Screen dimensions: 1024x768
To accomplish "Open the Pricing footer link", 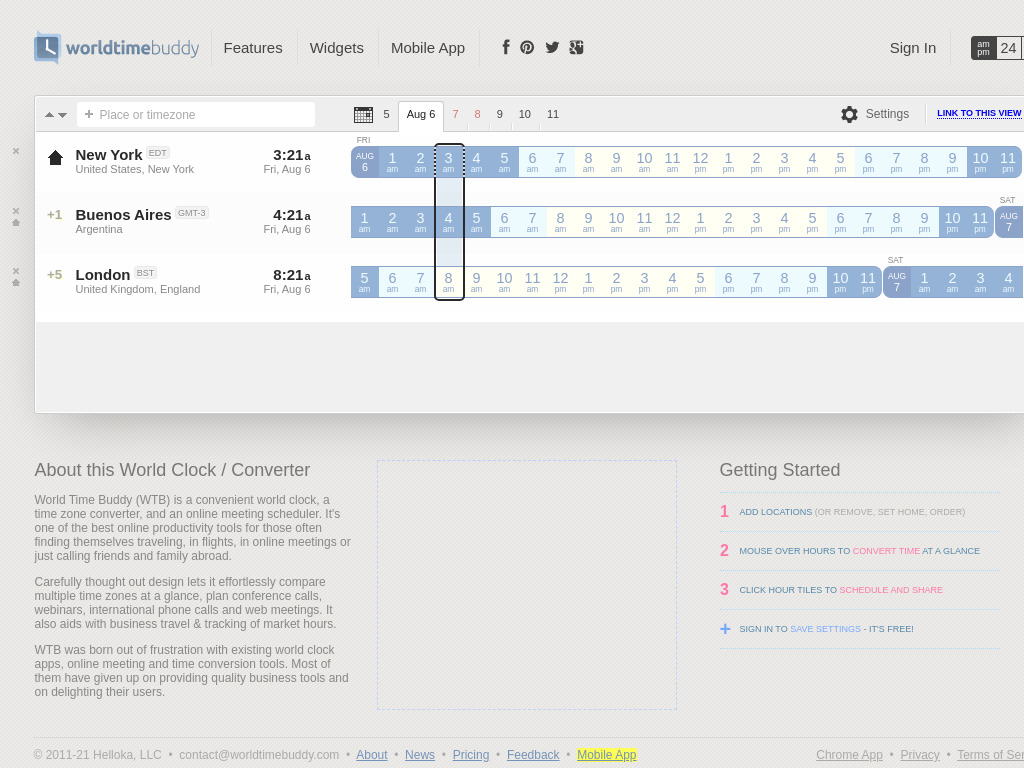I will tap(471, 755).
